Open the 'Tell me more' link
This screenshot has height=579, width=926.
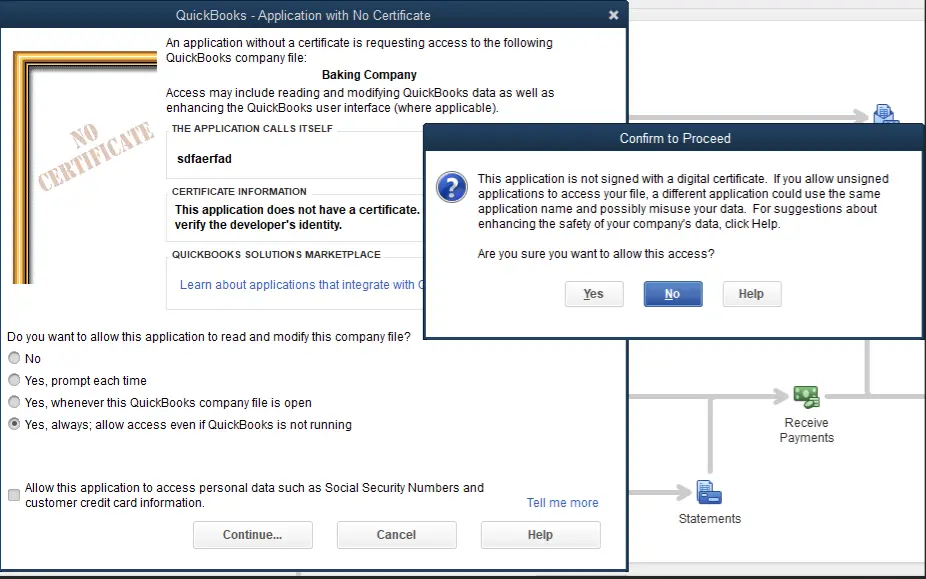(x=562, y=503)
